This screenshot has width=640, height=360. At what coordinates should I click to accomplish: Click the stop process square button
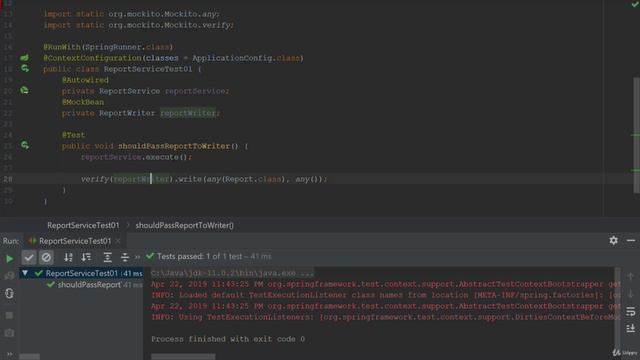pyautogui.click(x=9, y=315)
